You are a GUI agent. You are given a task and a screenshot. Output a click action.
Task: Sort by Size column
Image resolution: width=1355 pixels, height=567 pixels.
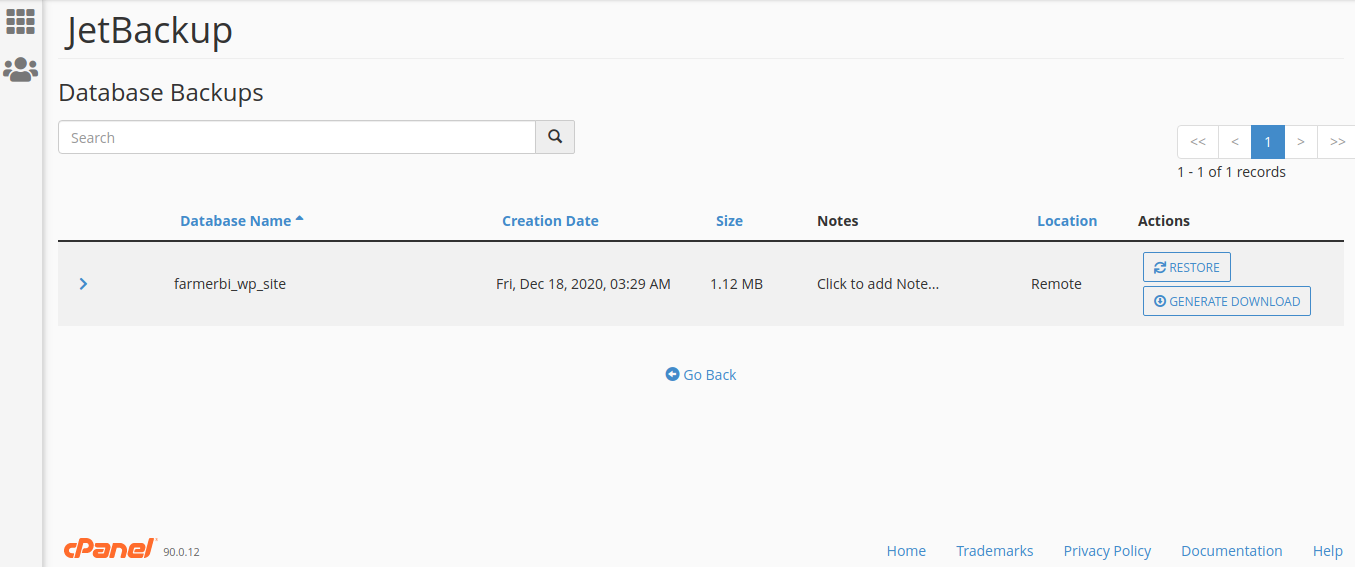pyautogui.click(x=729, y=221)
